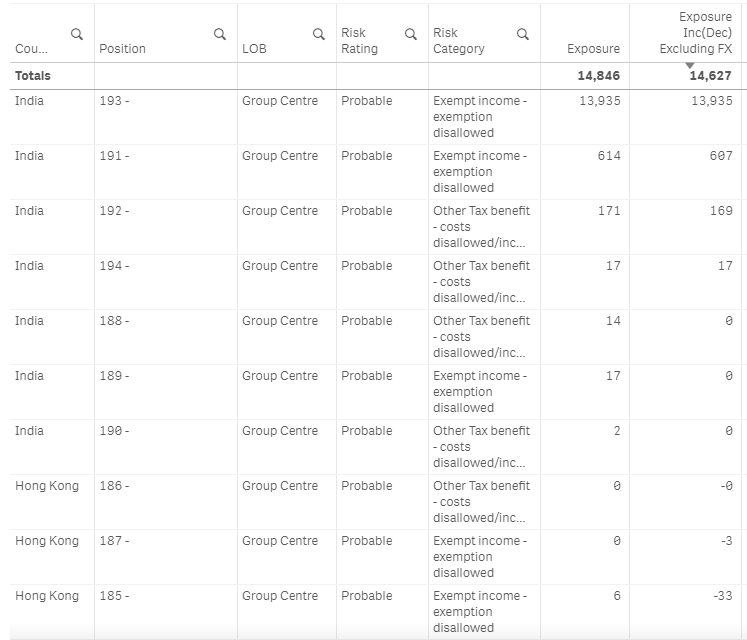Click the sort arrow under Excluding FX header
Screen dimensions: 747x640
[689, 66]
